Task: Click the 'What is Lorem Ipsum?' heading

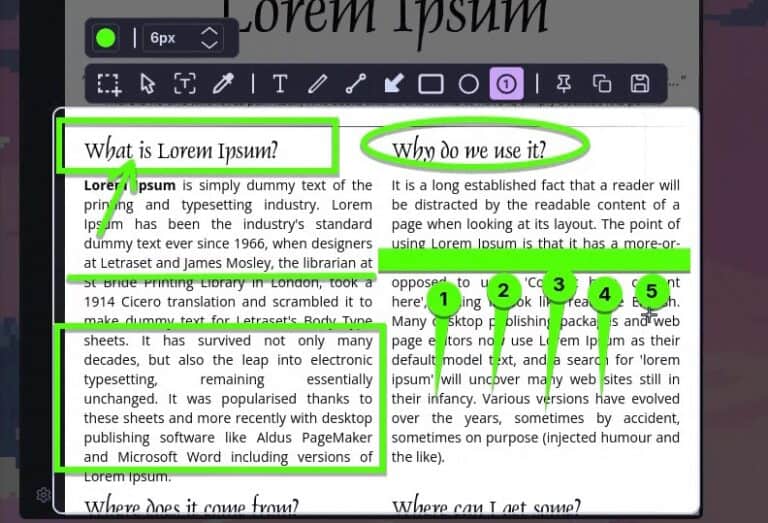Action: coord(181,150)
